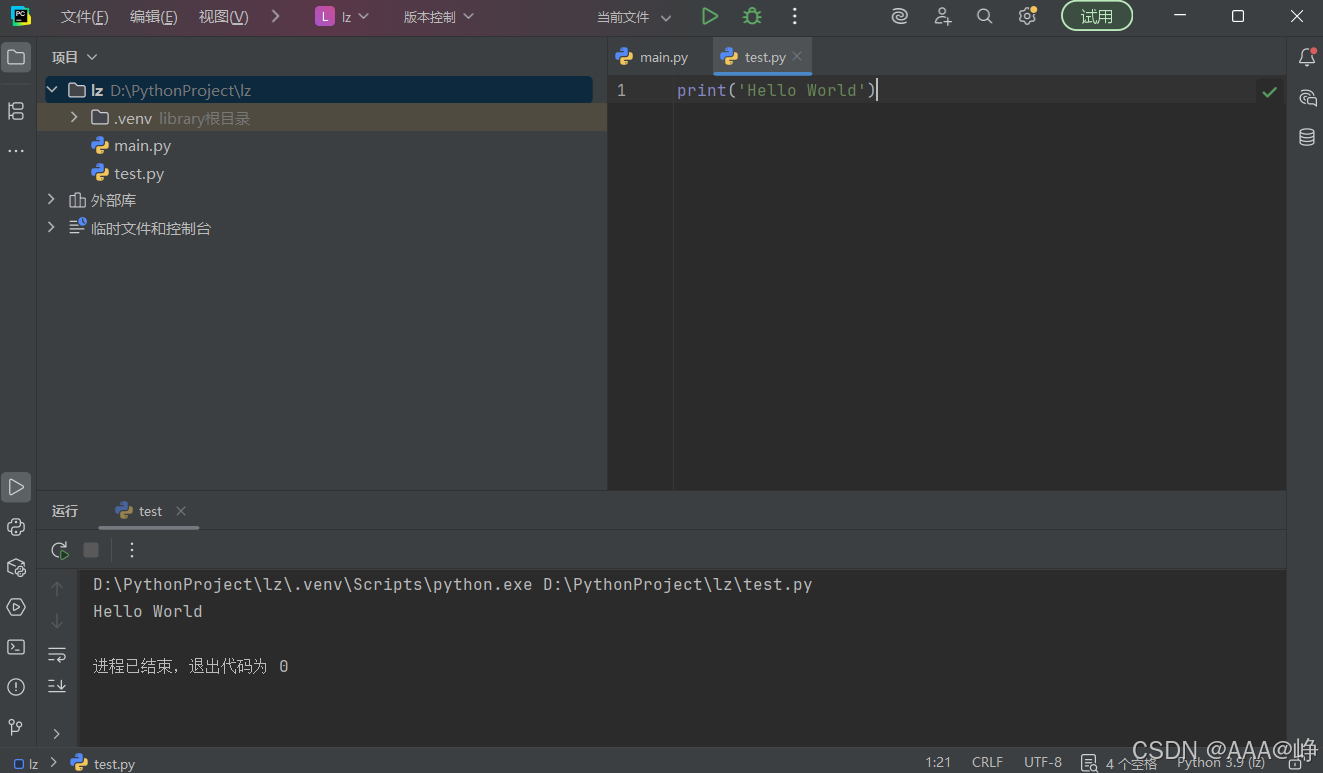Image resolution: width=1323 pixels, height=773 pixels.
Task: Click lz breadcrumb in status bar
Action: point(26,763)
